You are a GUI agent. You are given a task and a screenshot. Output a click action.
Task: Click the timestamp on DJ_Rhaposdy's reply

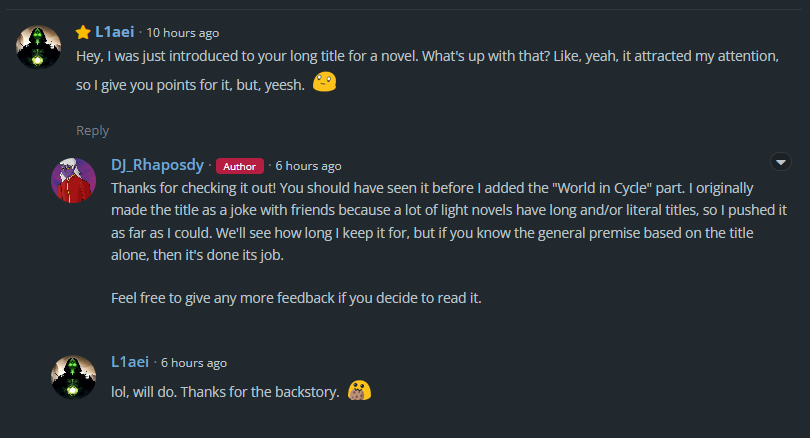[308, 166]
